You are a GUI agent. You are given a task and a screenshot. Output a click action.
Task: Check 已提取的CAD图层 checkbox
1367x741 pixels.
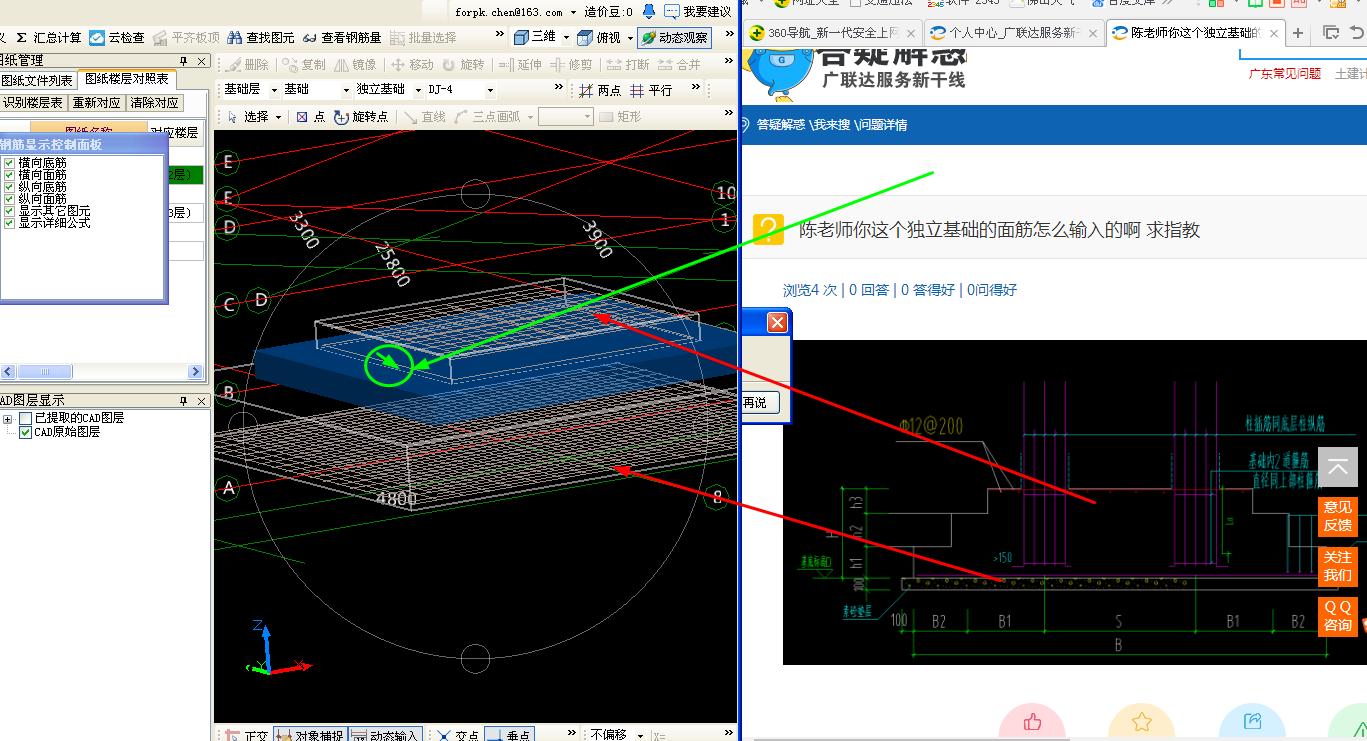click(x=26, y=418)
